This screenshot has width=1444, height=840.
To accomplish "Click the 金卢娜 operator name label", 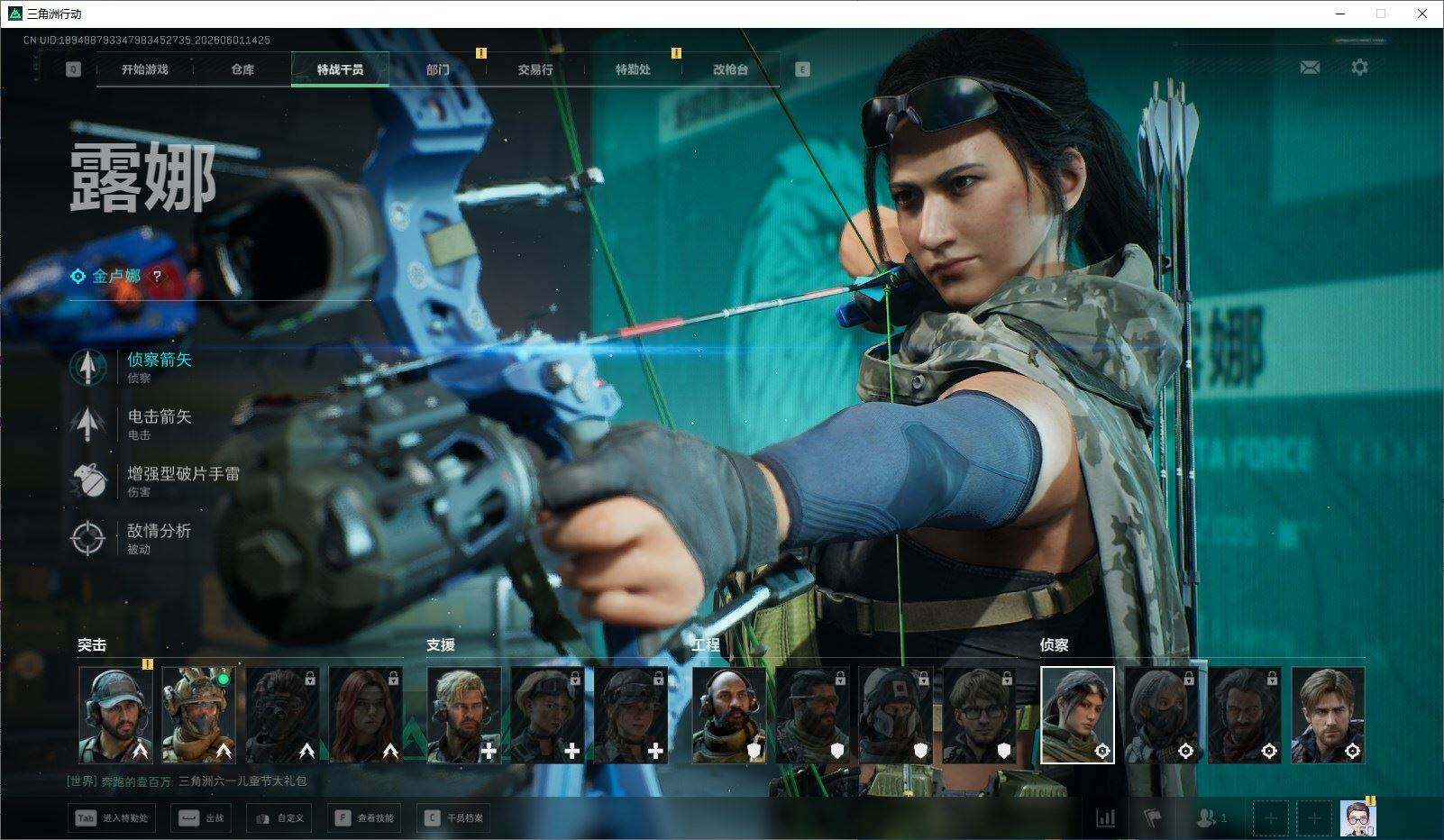I will click(116, 276).
